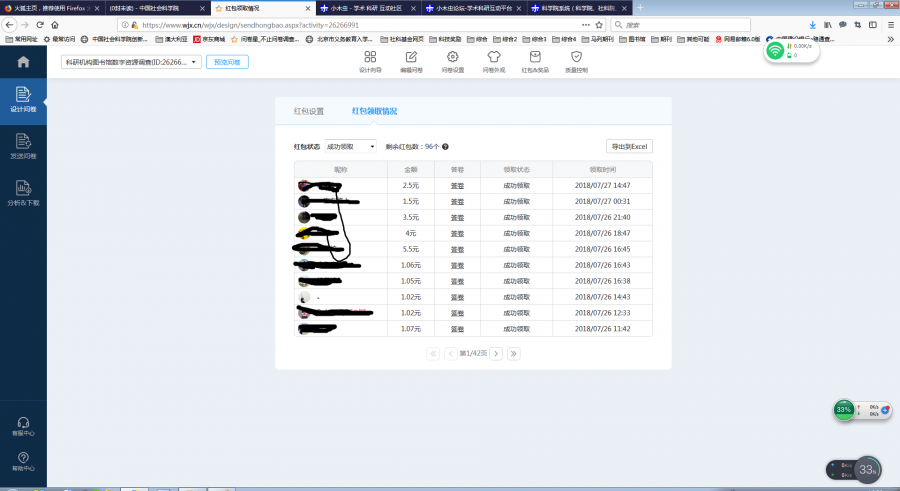The width and height of the screenshot is (900, 491).
Task: Go to the next page of results
Action: point(495,353)
